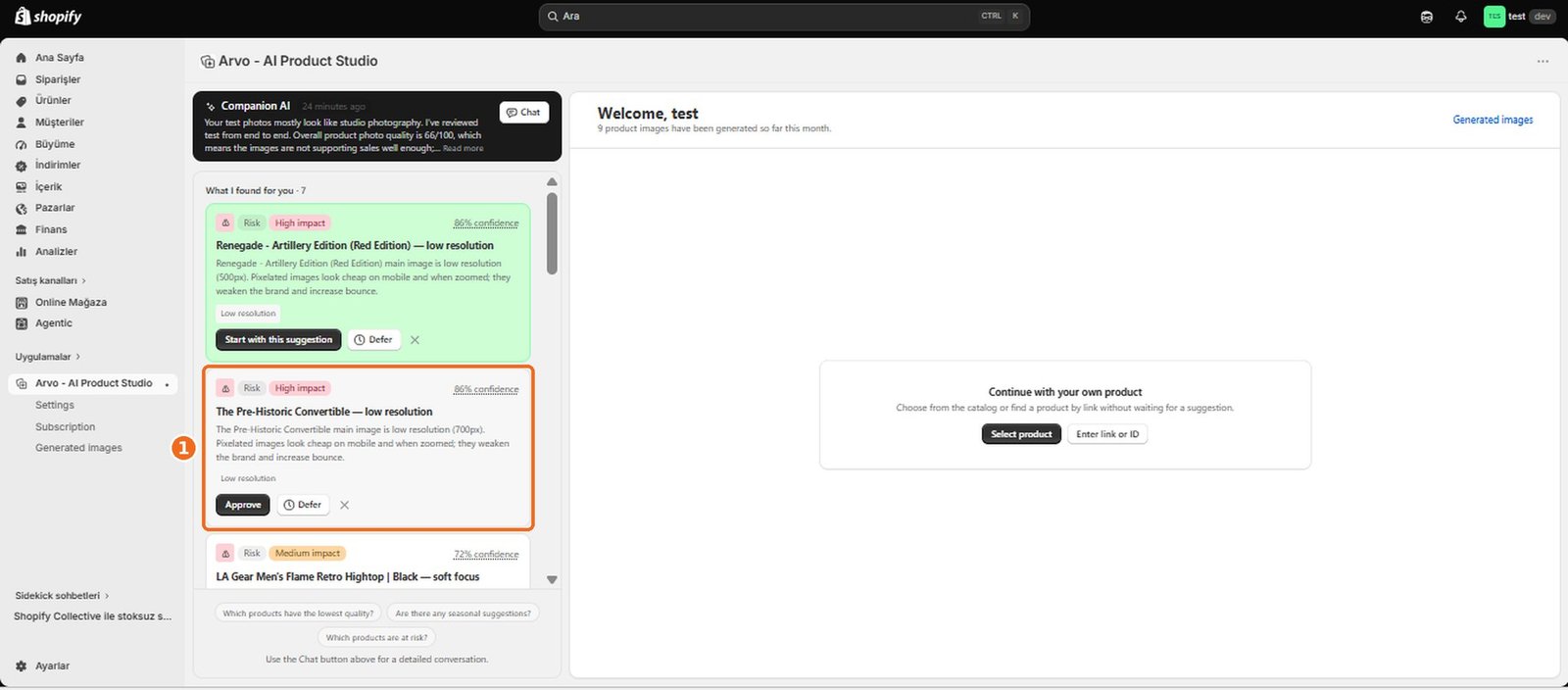Click 86% confidence on Pre-Historic card
Image resolution: width=1568 pixels, height=690 pixels.
pyautogui.click(x=486, y=389)
